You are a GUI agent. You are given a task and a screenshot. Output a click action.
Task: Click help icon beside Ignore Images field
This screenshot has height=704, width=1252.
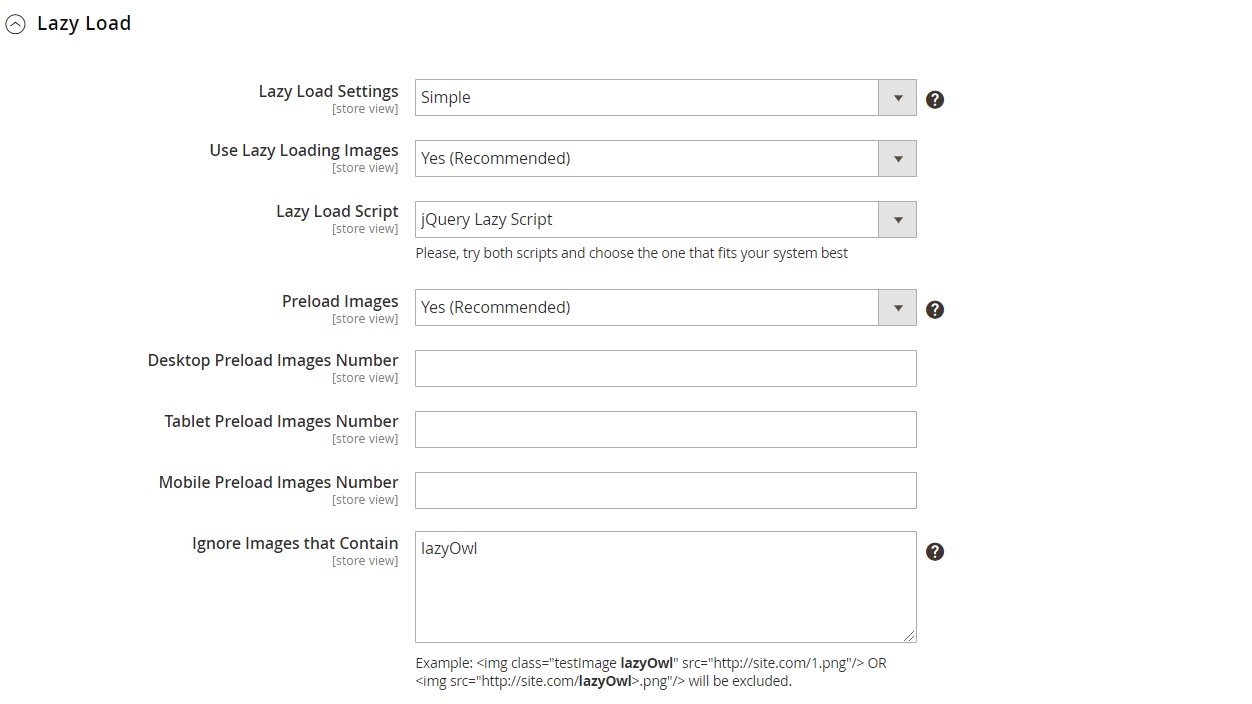934,551
